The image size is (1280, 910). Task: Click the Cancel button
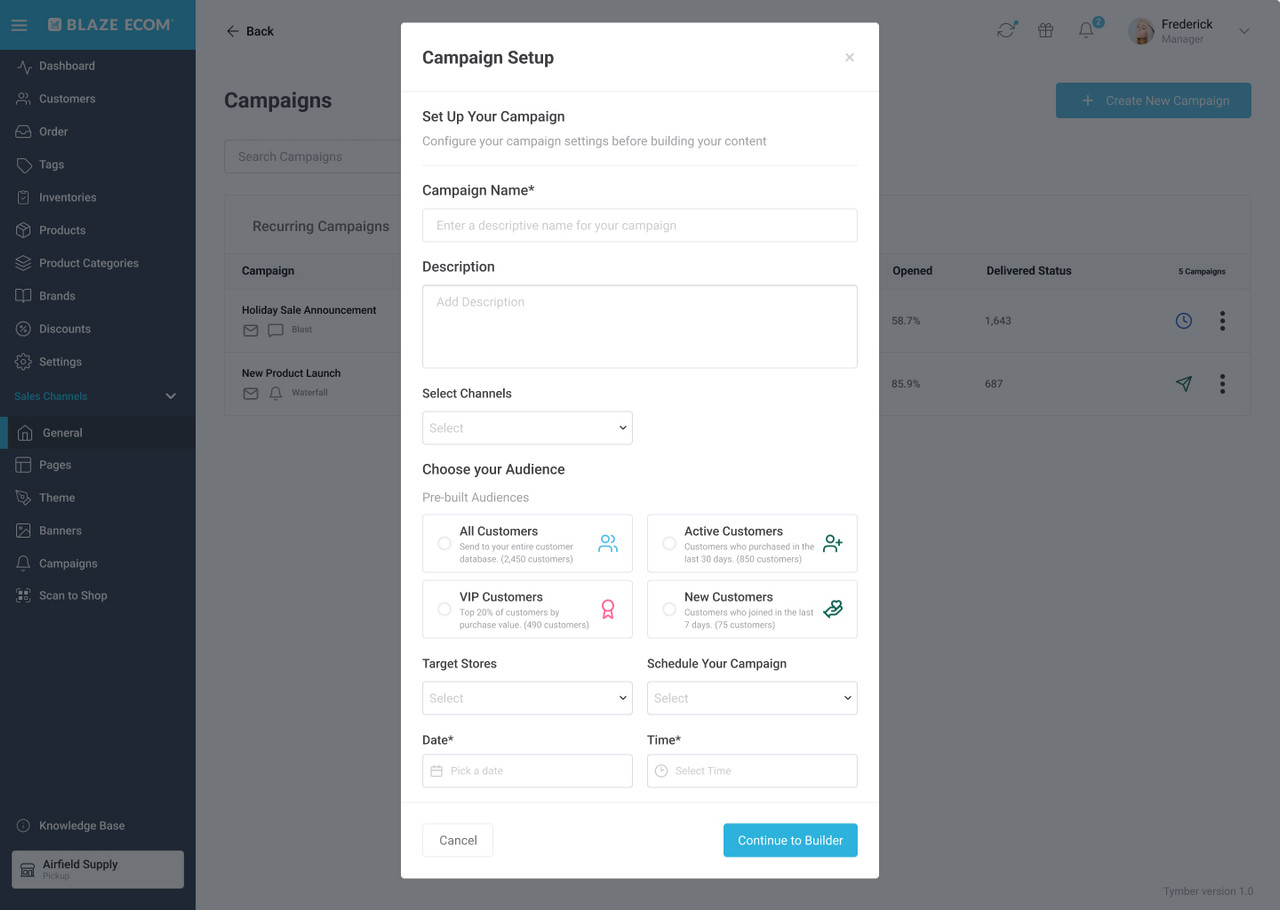[458, 840]
